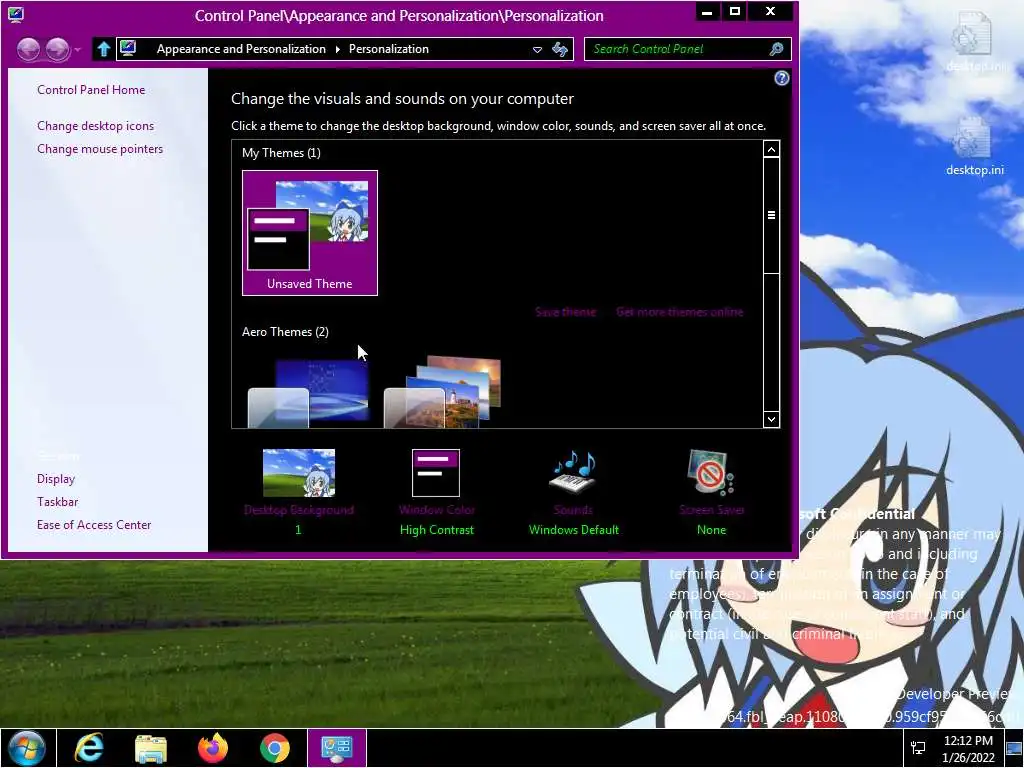Open Help question mark icon
The image size is (1024, 768).
(781, 78)
